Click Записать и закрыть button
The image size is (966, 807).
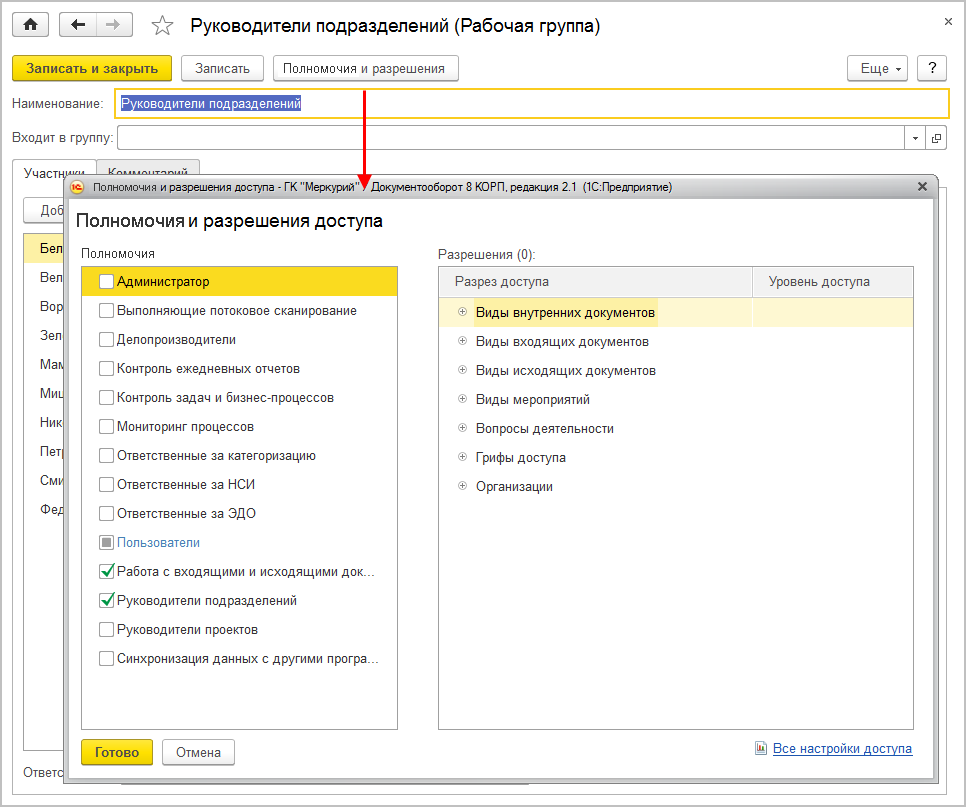coord(92,68)
